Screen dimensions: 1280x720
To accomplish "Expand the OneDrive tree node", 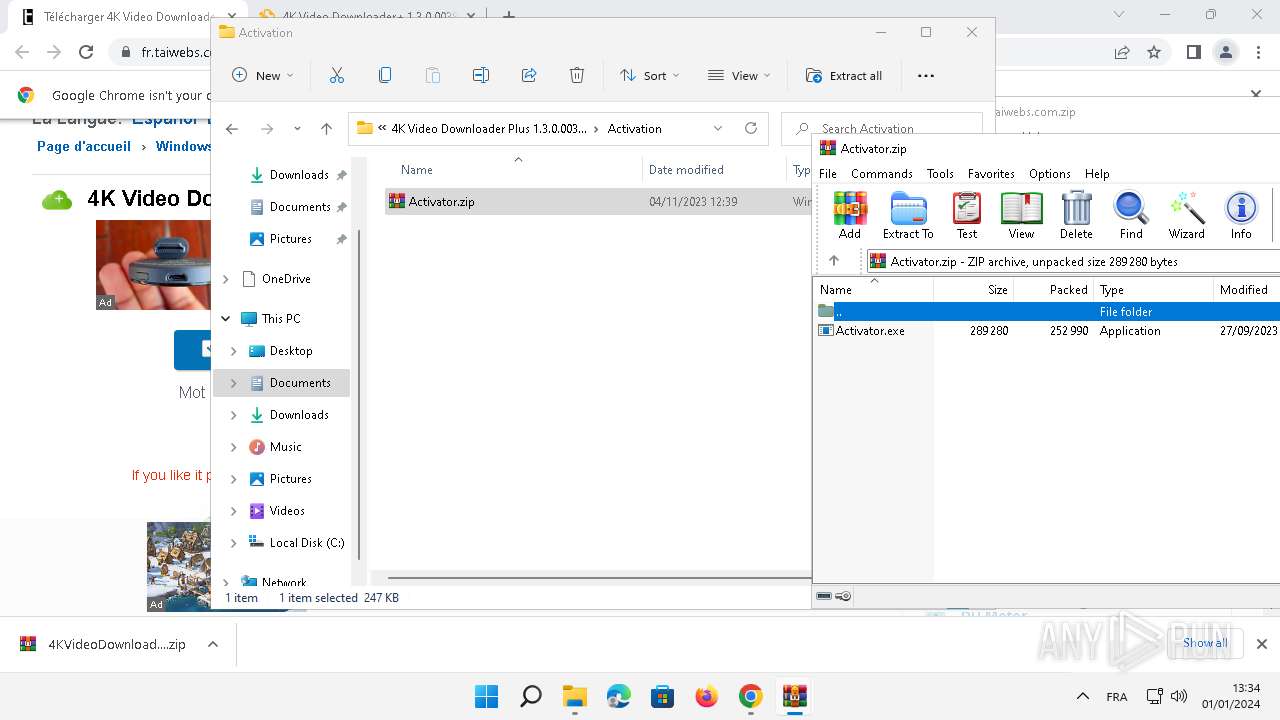I will click(226, 279).
